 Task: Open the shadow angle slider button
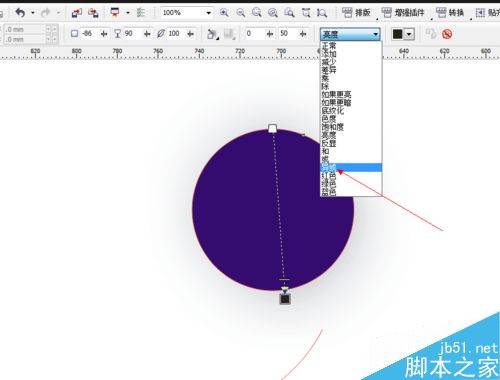[x=104, y=34]
